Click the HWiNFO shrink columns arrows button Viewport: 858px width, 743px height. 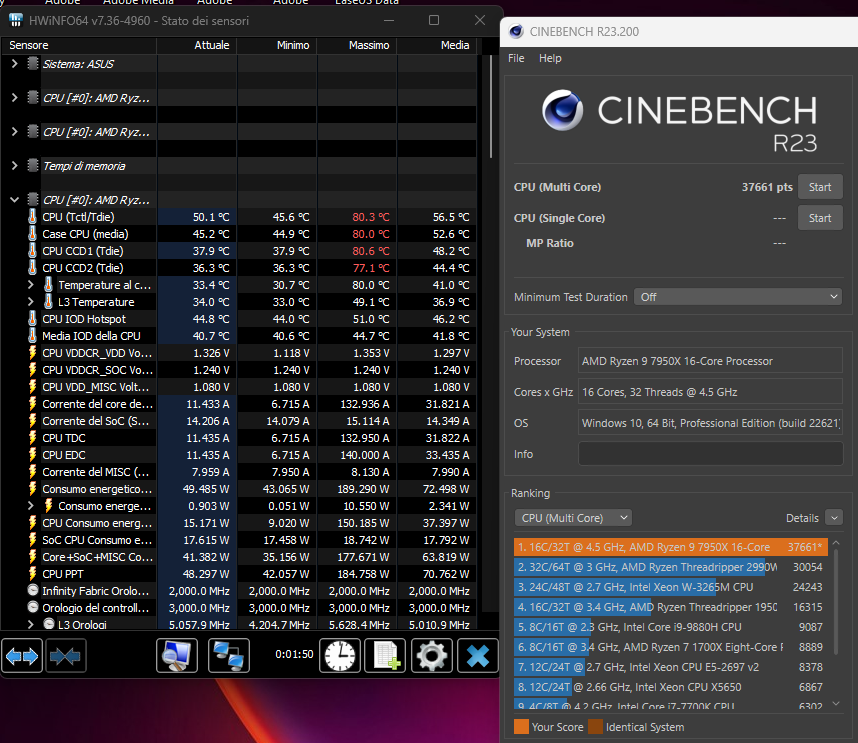point(65,655)
